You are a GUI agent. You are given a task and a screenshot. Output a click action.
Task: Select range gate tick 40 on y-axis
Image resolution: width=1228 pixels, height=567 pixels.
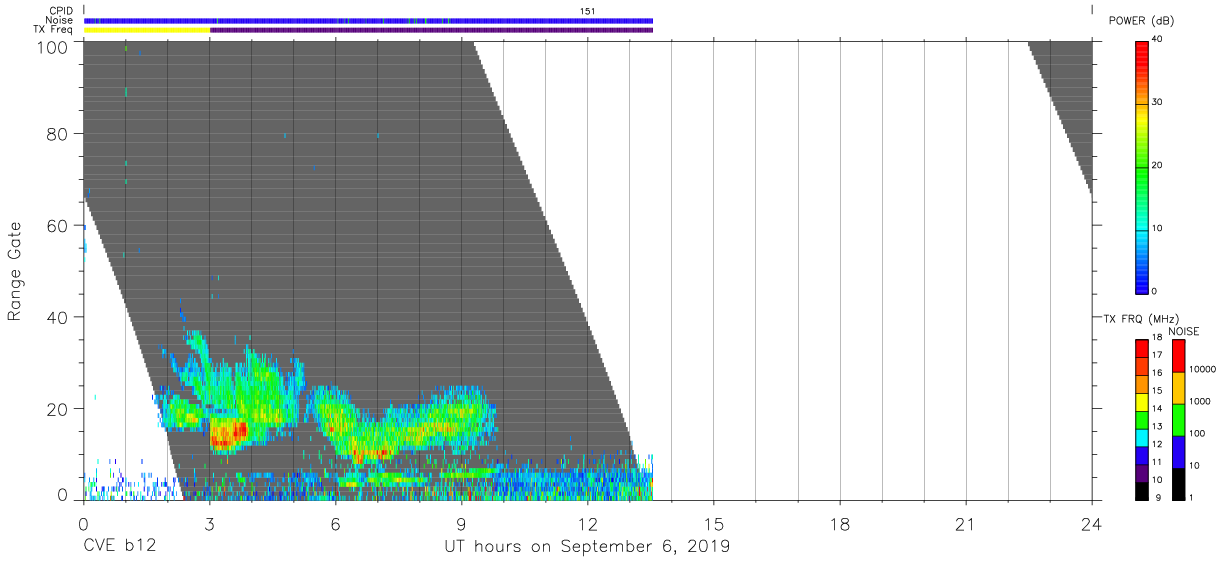click(x=57, y=316)
